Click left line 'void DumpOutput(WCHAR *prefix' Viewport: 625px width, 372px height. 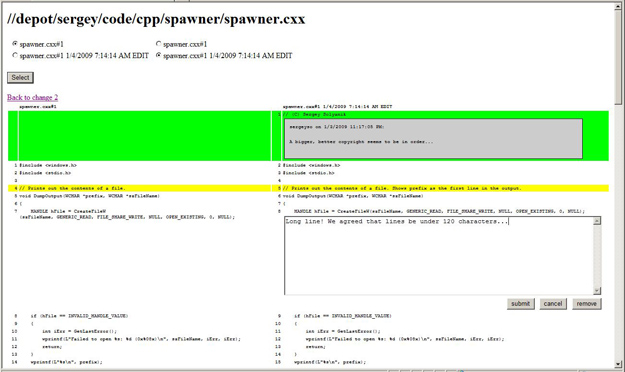pos(89,196)
